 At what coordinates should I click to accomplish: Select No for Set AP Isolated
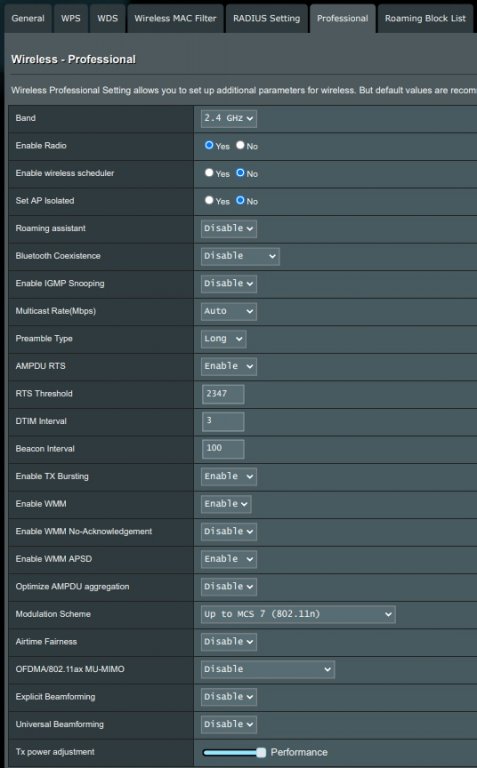(x=240, y=200)
